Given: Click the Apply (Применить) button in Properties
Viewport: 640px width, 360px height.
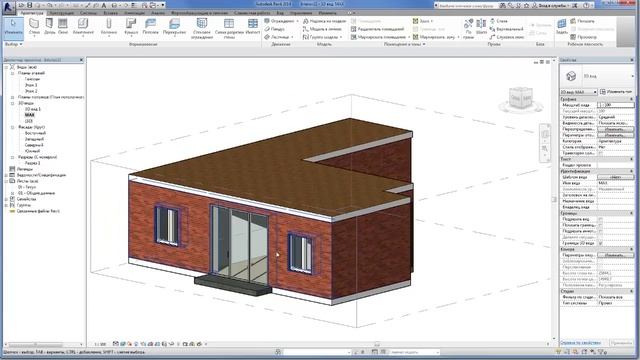Looking at the screenshot, I should pyautogui.click(x=621, y=343).
